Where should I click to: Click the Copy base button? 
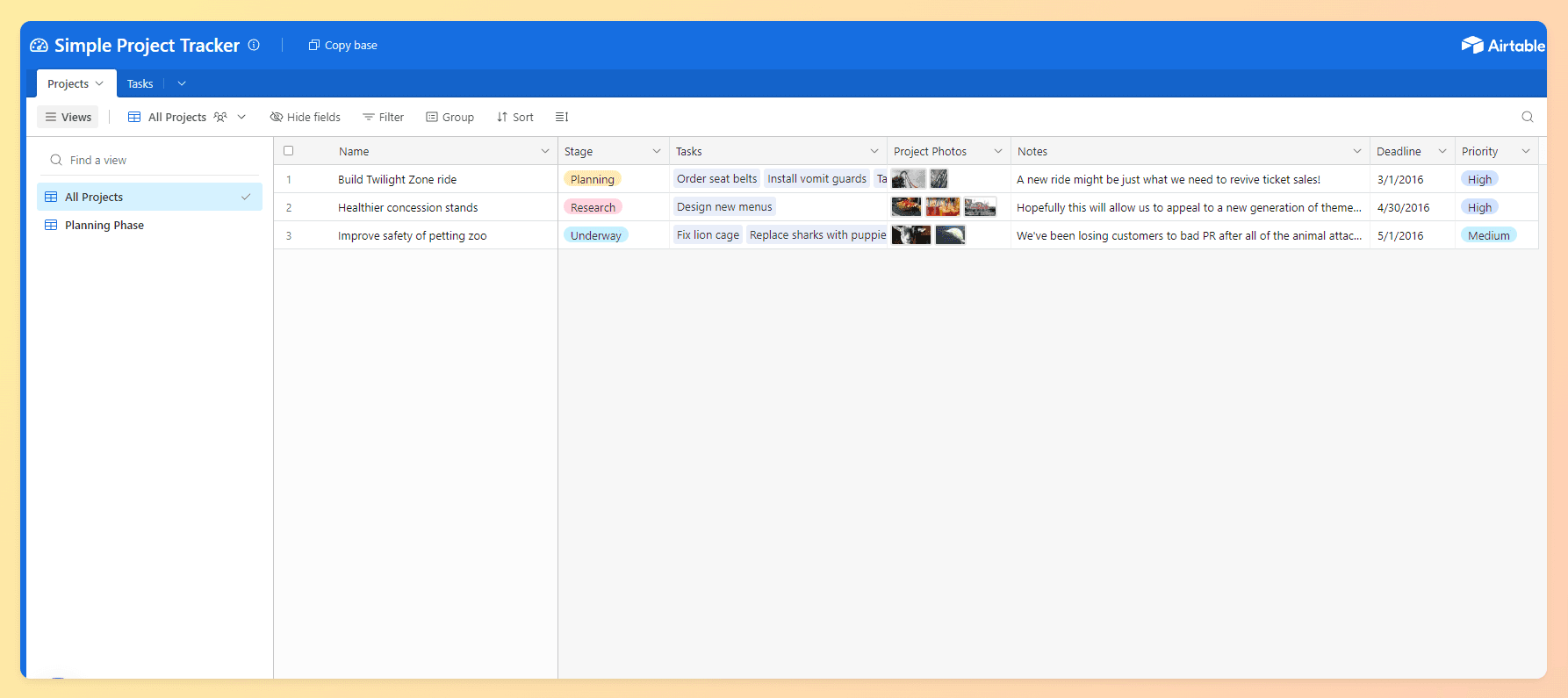click(x=342, y=45)
